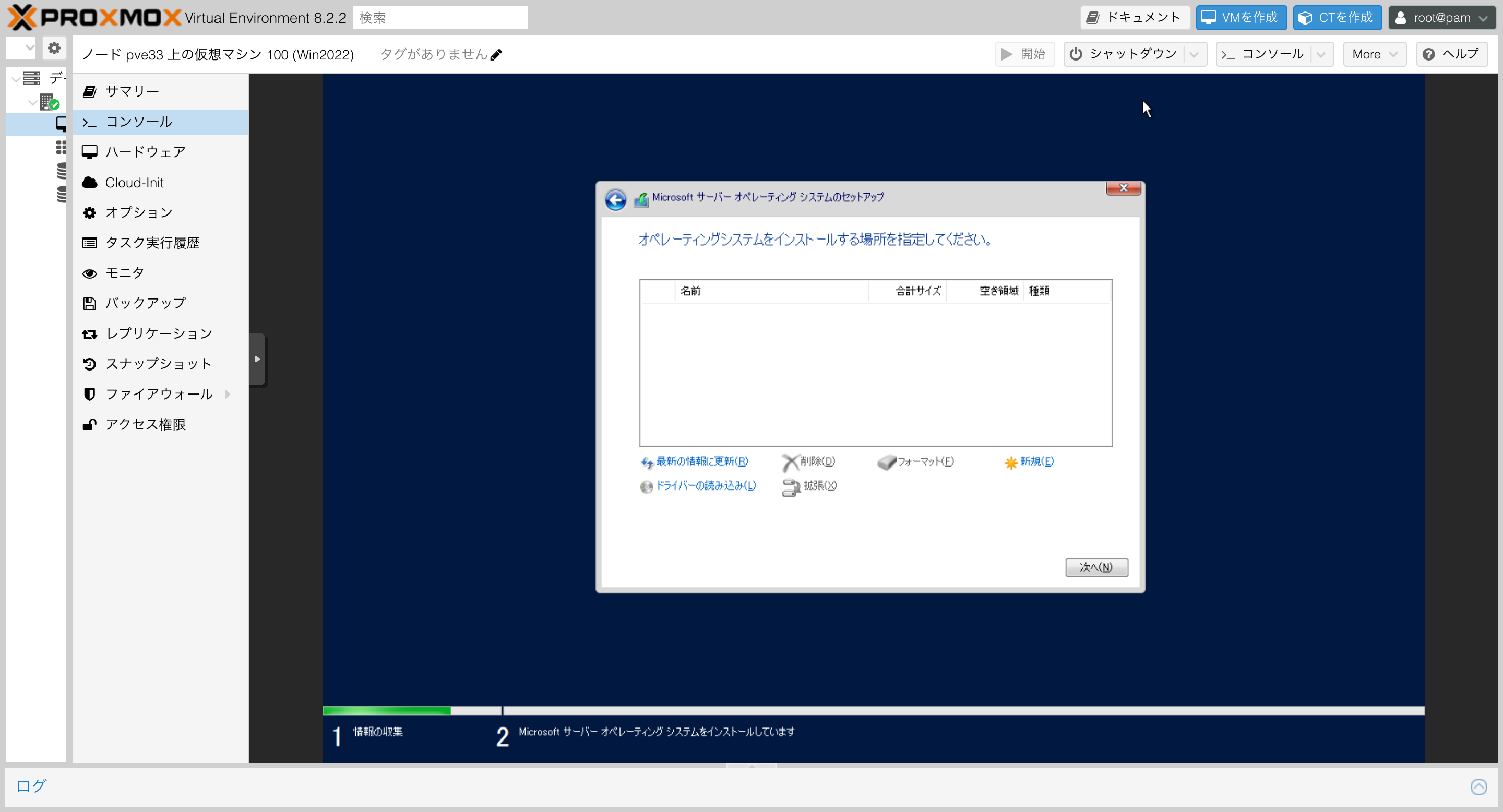Screen dimensions: 1503x812
Task: Expand the log panel with the chevron icon
Action: 1478,786
